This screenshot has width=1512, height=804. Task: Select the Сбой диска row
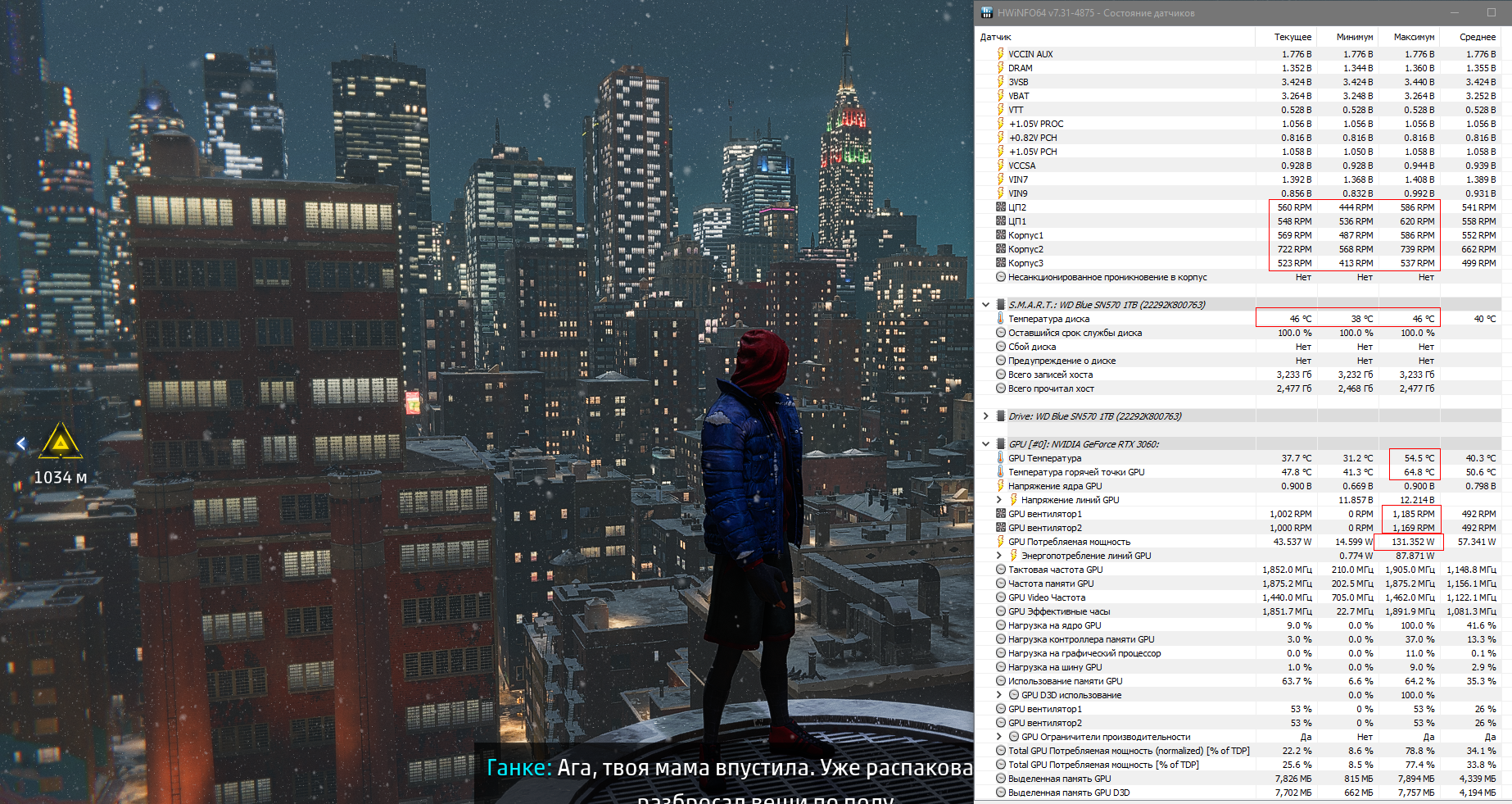point(1238,347)
